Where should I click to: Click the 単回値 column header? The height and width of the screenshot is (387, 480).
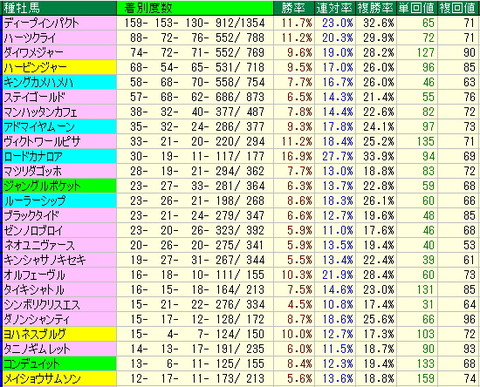pos(417,8)
